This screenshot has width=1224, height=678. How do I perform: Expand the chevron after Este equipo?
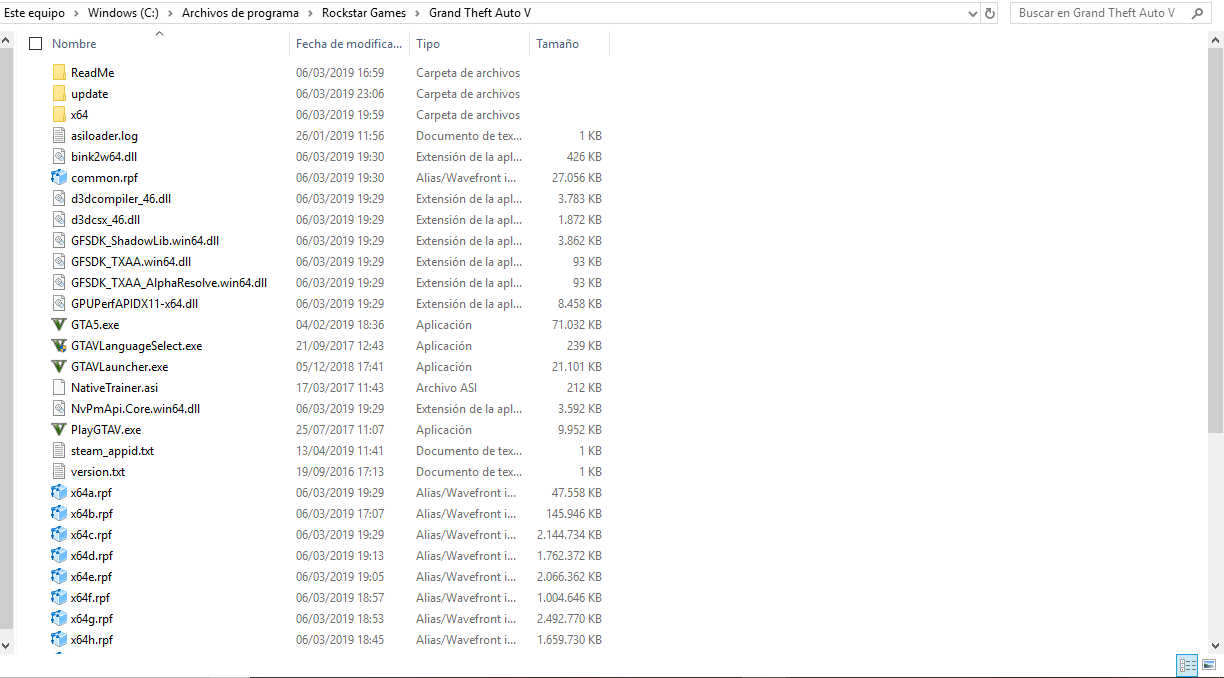pyautogui.click(x=77, y=13)
